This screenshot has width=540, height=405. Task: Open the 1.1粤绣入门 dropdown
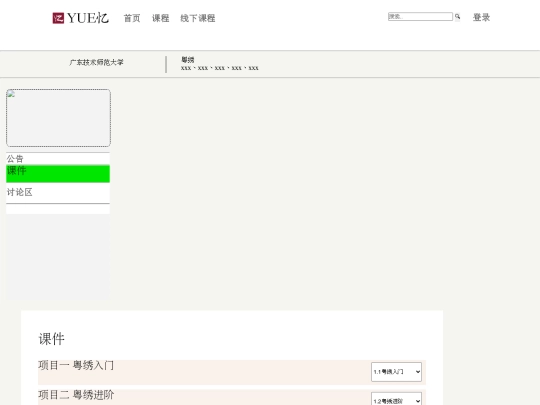coord(396,372)
